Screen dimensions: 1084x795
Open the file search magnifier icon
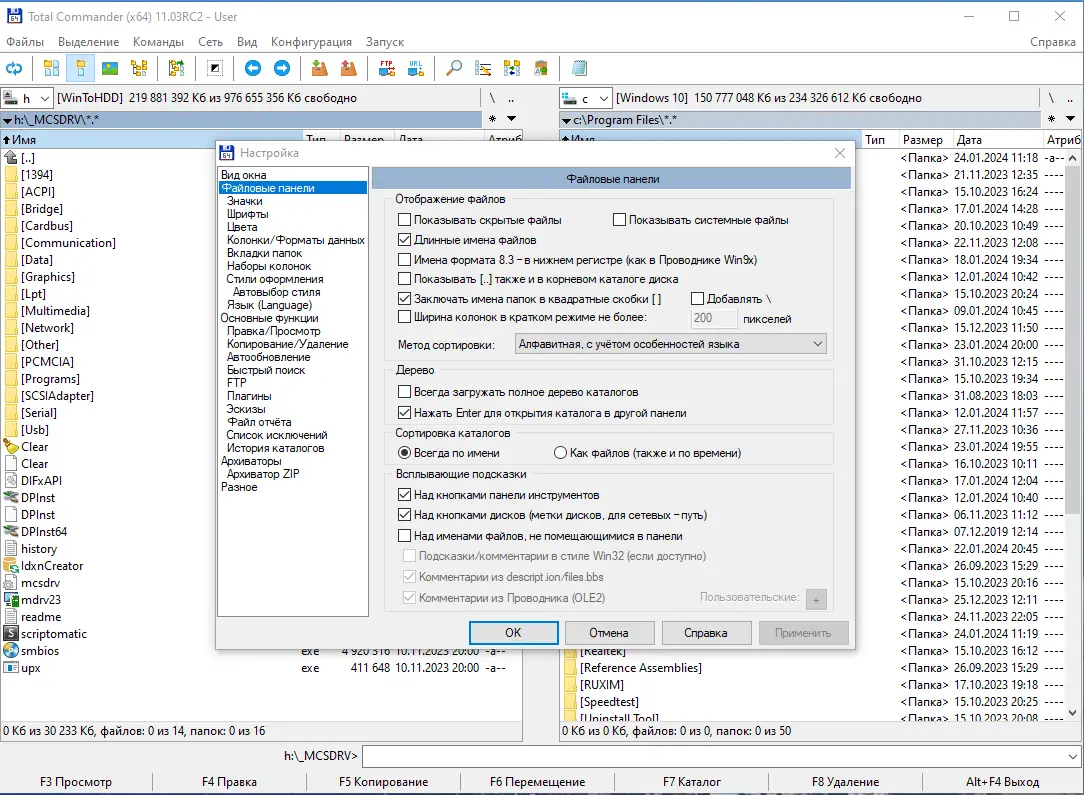tap(454, 68)
